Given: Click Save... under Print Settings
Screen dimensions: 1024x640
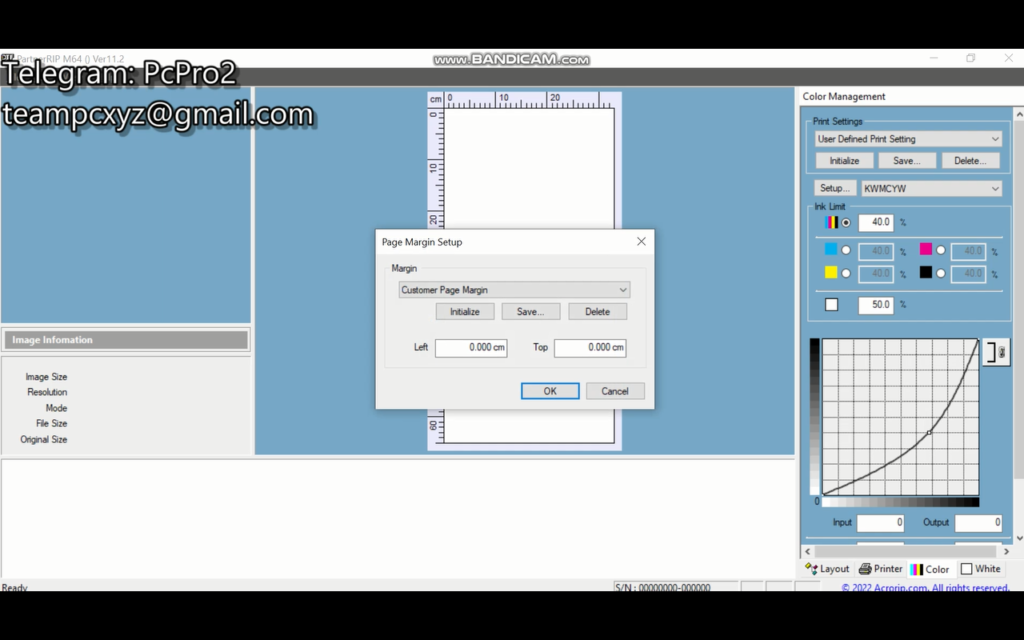Looking at the screenshot, I should pos(906,161).
